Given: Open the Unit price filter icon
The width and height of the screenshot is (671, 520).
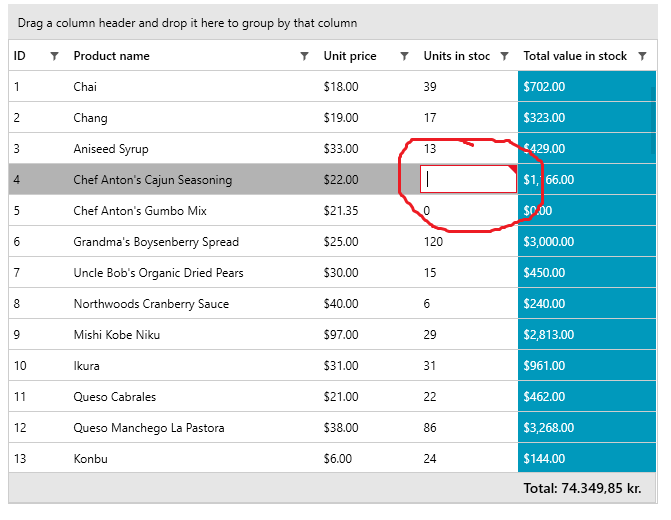Looking at the screenshot, I should click(x=404, y=57).
